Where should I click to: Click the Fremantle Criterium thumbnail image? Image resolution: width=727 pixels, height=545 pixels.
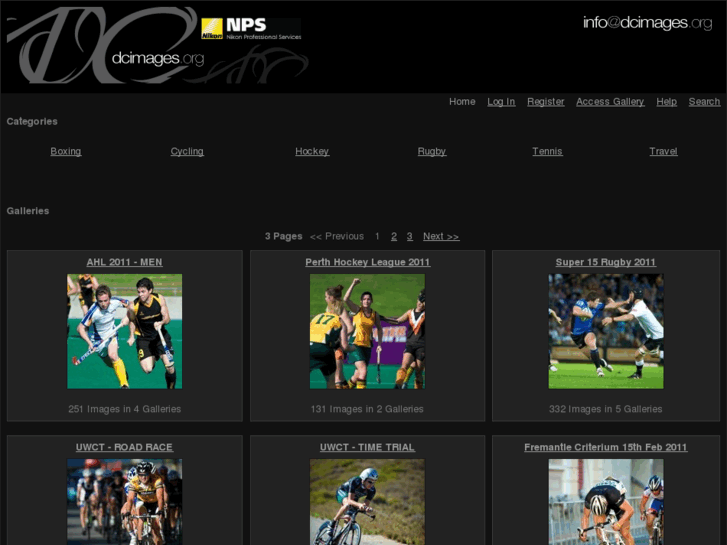606,502
